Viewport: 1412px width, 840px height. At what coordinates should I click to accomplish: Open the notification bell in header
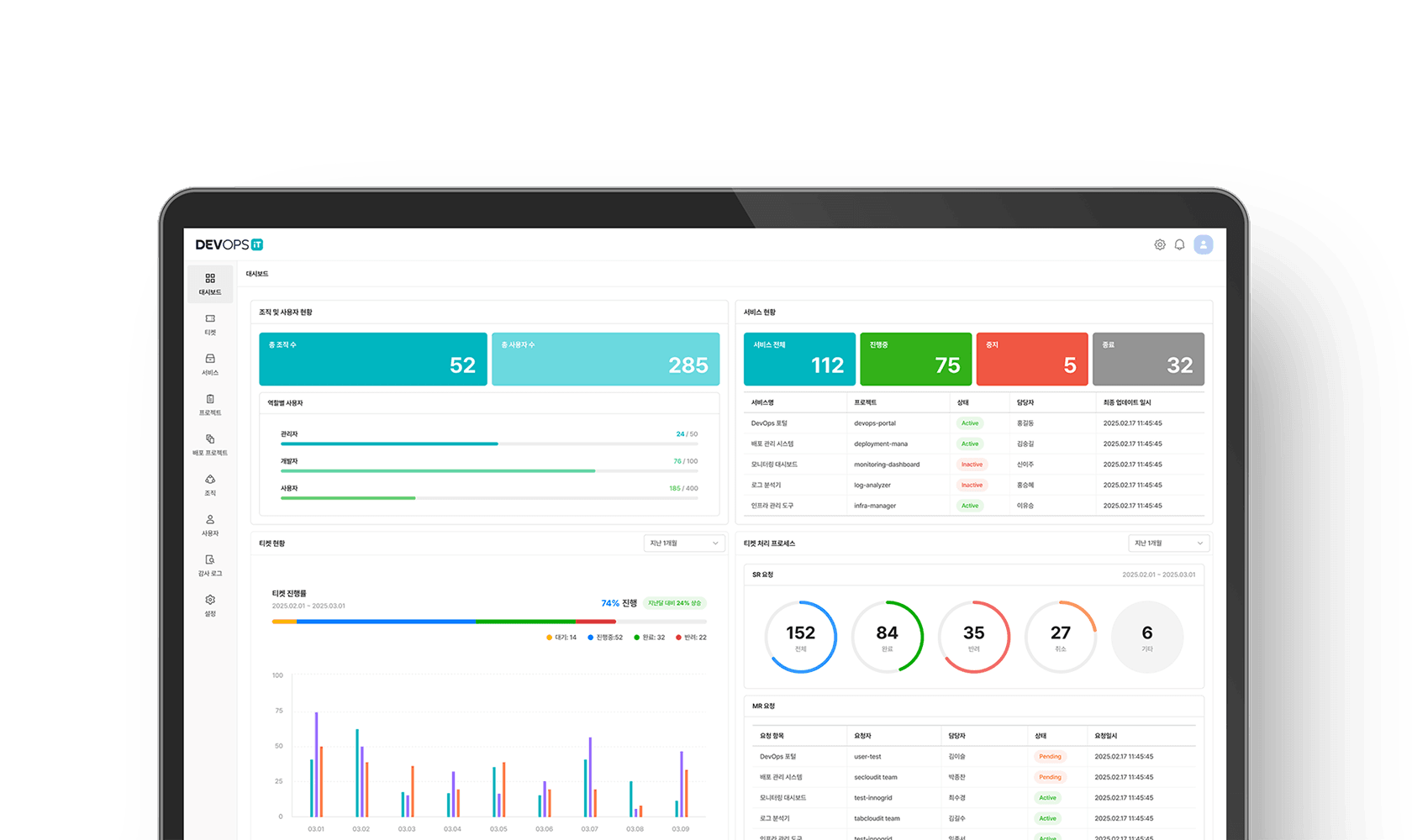(1180, 244)
